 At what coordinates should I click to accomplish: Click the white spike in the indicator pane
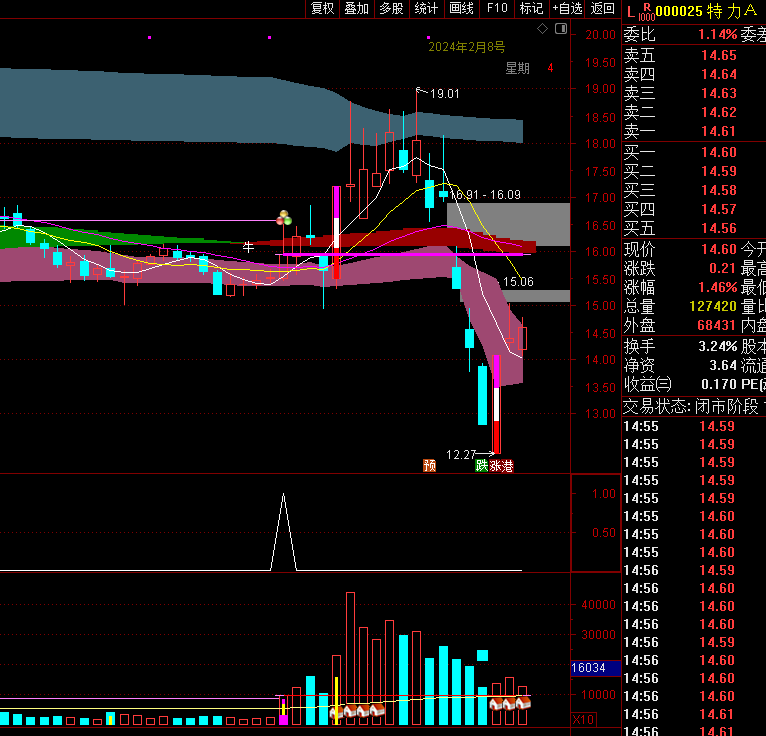(283, 531)
